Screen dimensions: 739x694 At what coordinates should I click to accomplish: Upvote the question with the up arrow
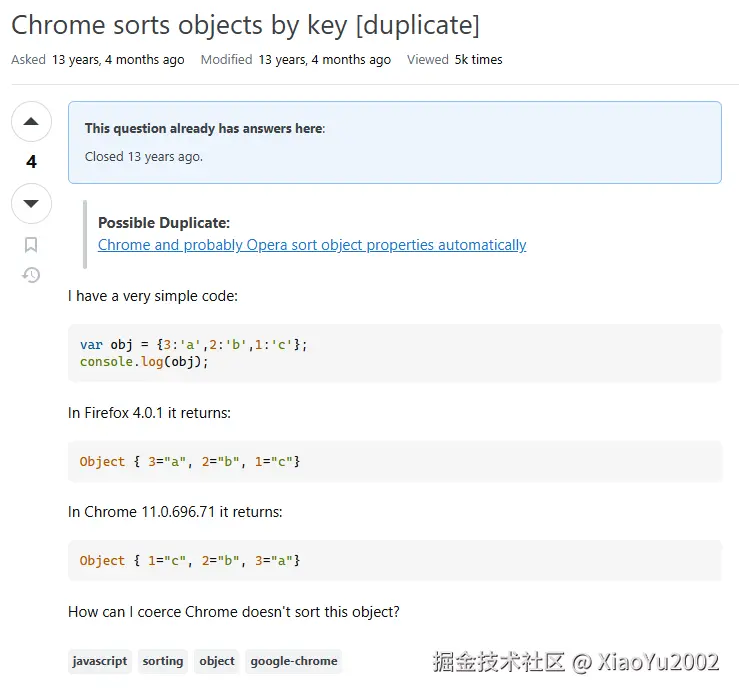pos(31,122)
